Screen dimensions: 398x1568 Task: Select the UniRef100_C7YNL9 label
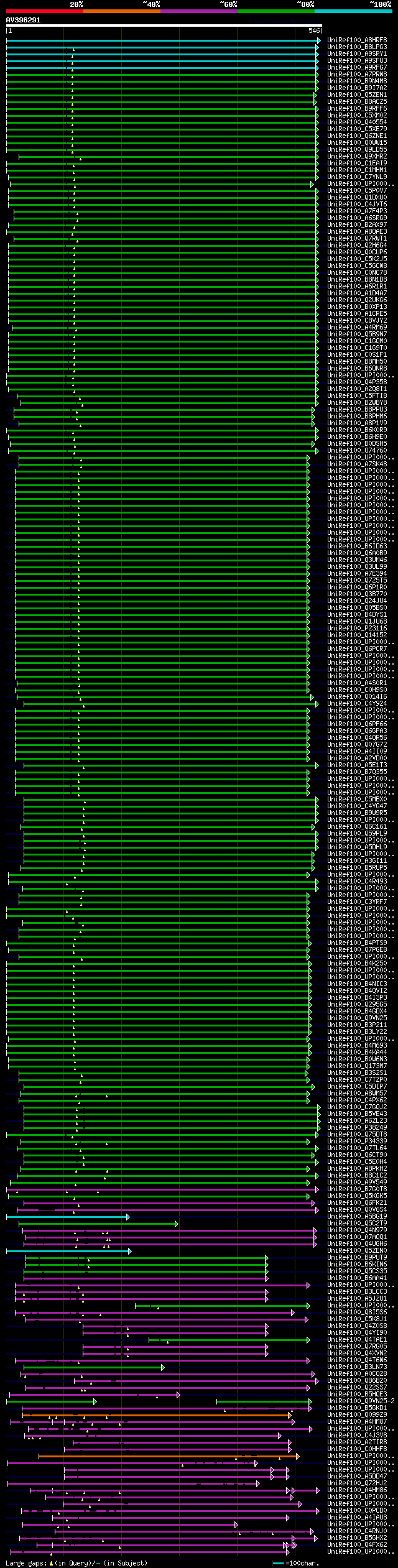[357, 177]
